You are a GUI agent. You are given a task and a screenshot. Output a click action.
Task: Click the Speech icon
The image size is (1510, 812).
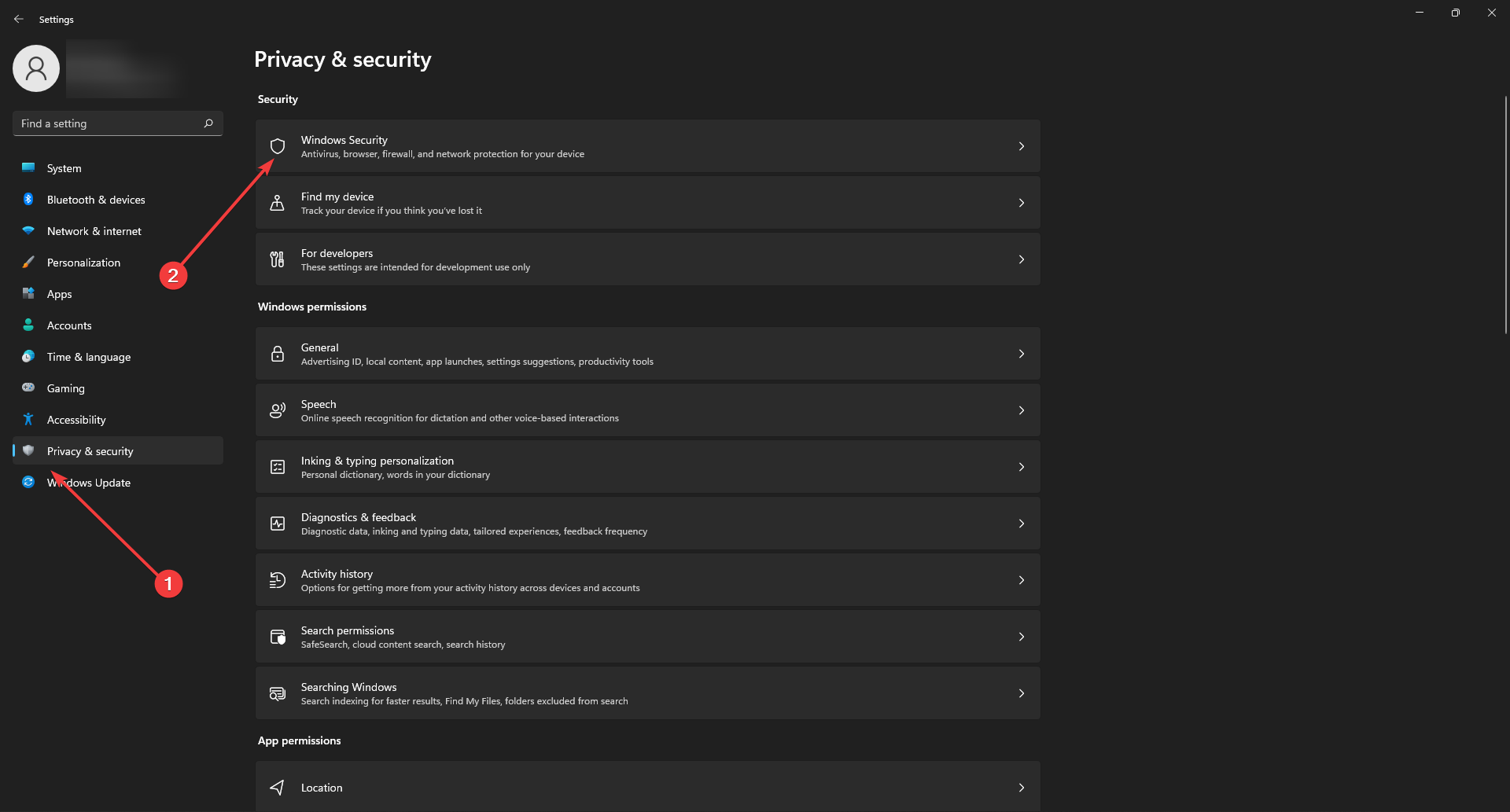pos(278,410)
